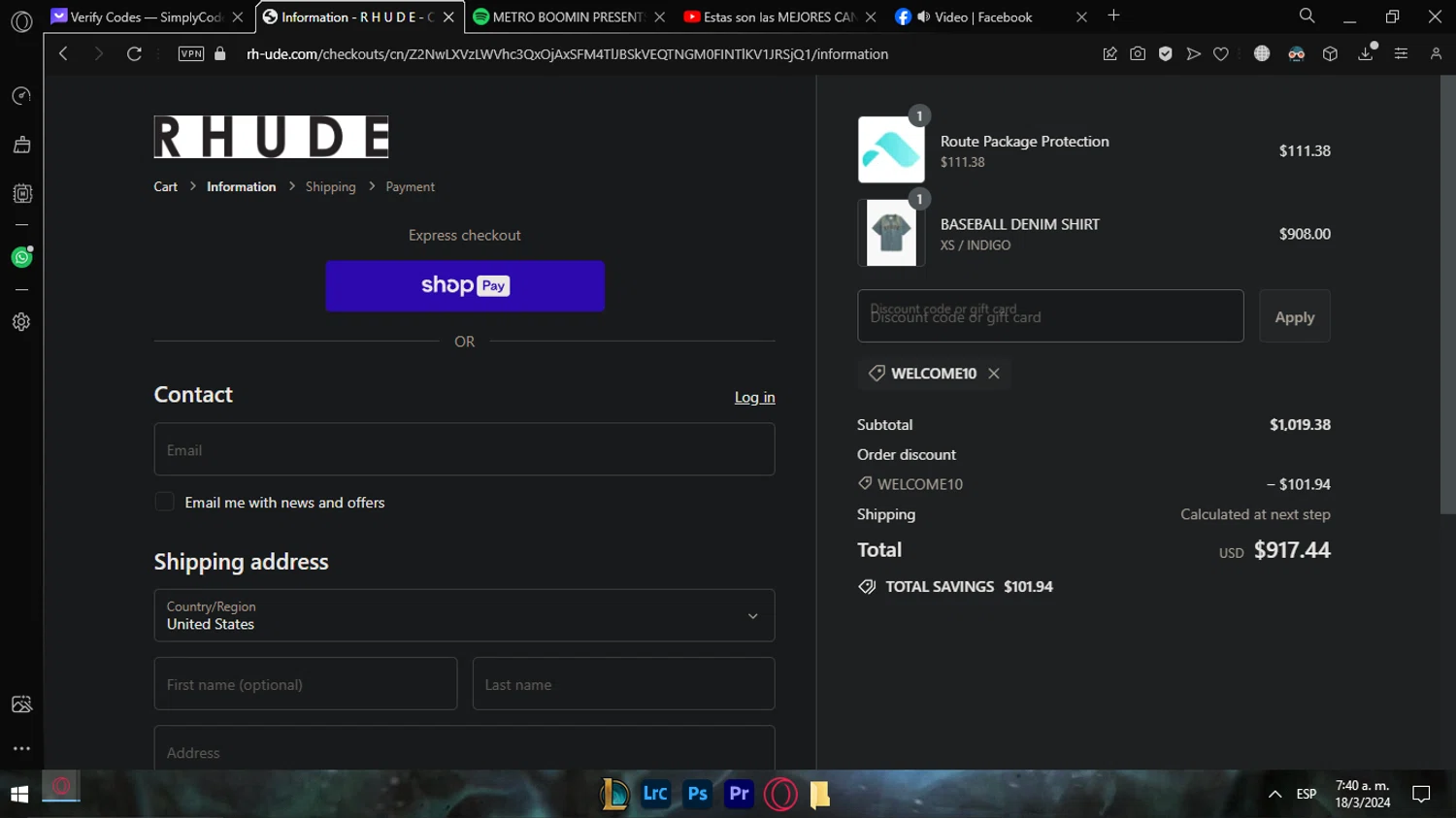Click the page vertical scrollbar

(x=1448, y=294)
